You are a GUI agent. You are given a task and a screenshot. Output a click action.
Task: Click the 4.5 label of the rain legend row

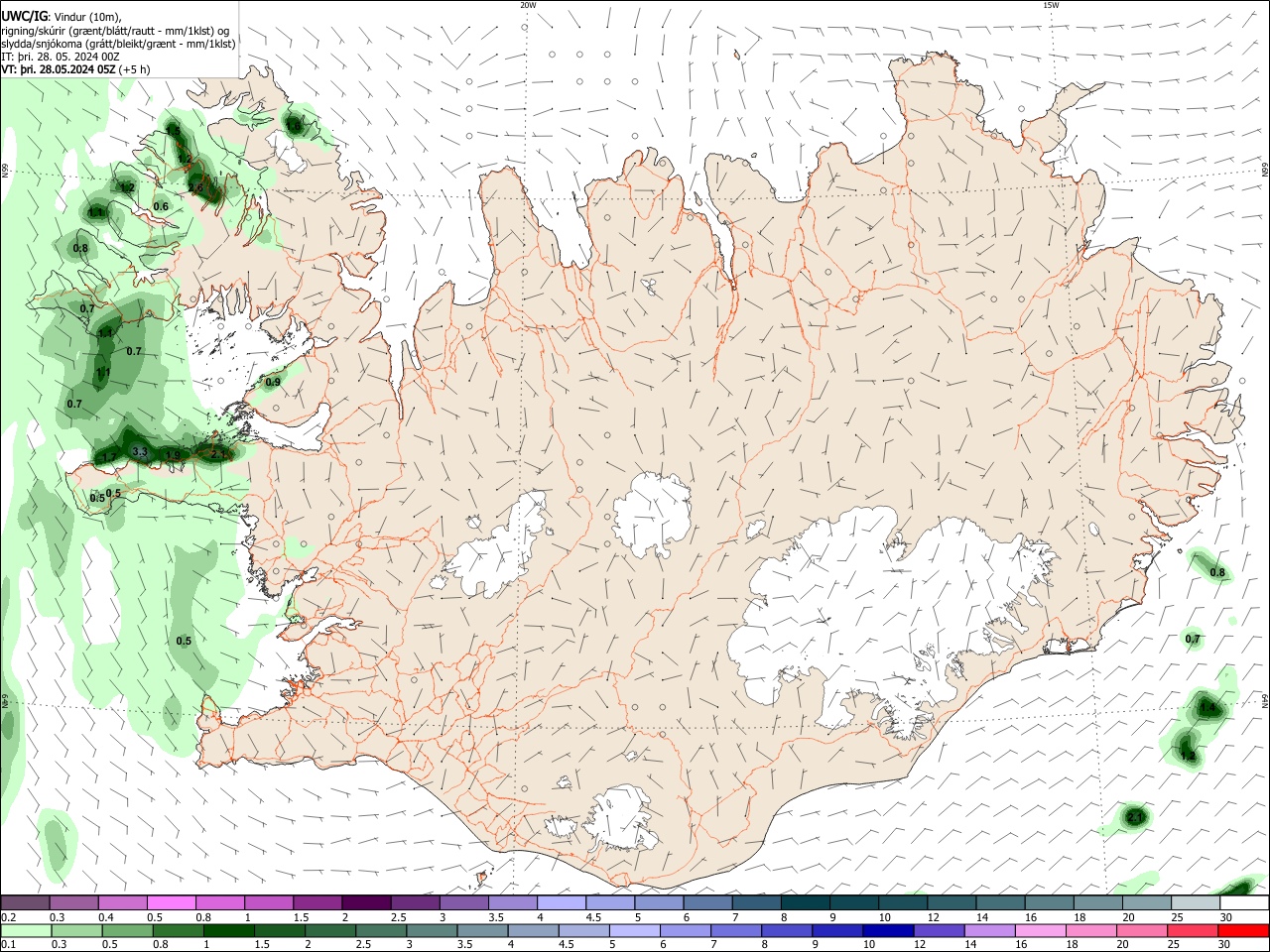click(566, 946)
